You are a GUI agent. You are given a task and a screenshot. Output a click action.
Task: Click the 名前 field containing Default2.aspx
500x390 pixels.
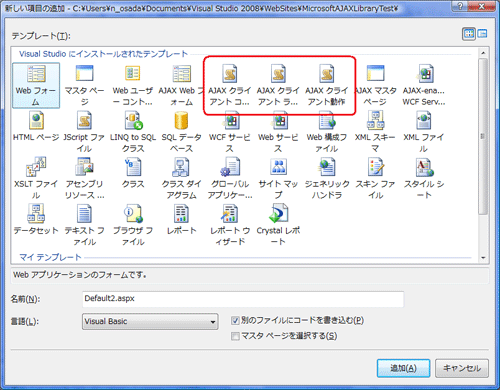click(243, 299)
